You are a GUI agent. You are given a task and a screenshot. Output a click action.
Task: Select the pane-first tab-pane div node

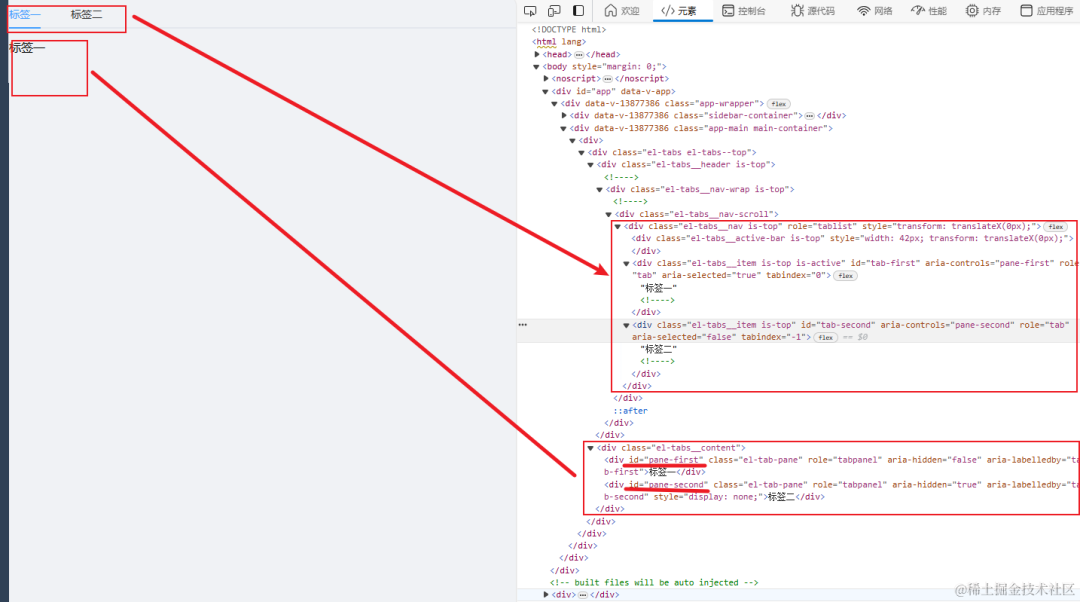pos(841,466)
